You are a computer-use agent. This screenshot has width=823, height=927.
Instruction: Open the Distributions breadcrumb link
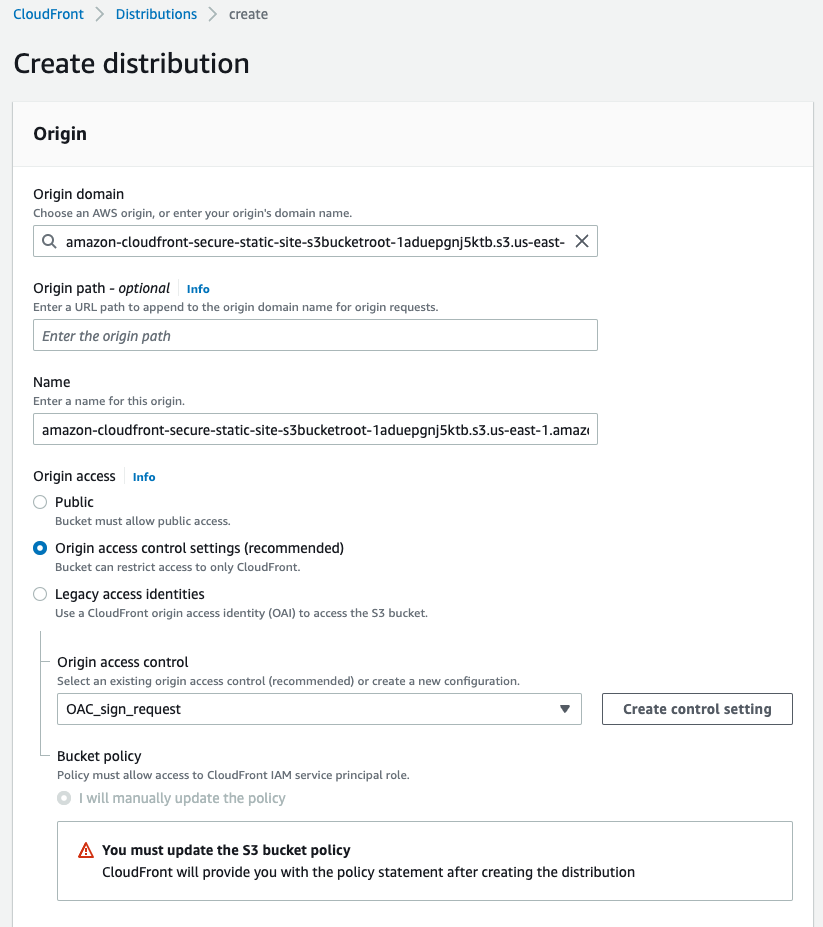pyautogui.click(x=156, y=14)
